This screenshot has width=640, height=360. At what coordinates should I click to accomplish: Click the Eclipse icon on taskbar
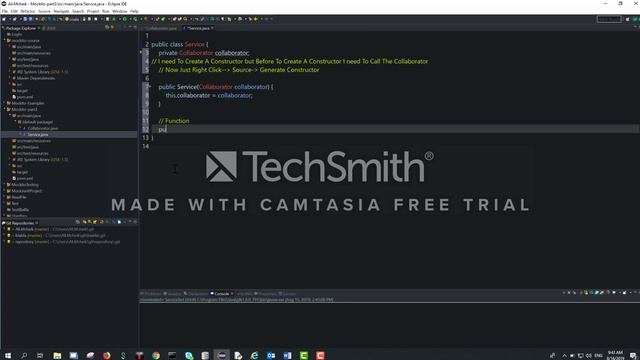(222, 356)
